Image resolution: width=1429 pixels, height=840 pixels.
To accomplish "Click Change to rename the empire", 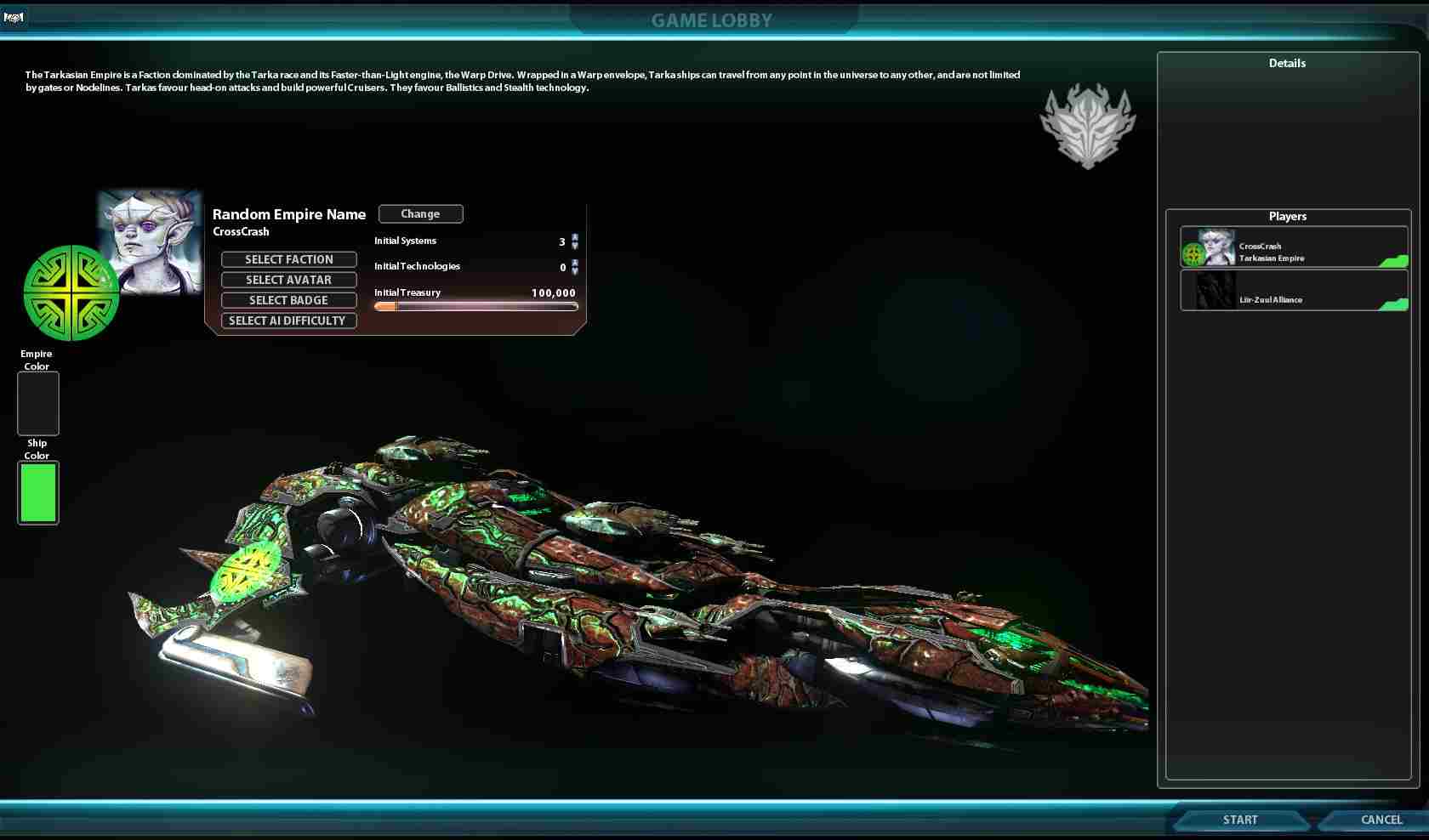I will click(x=420, y=213).
